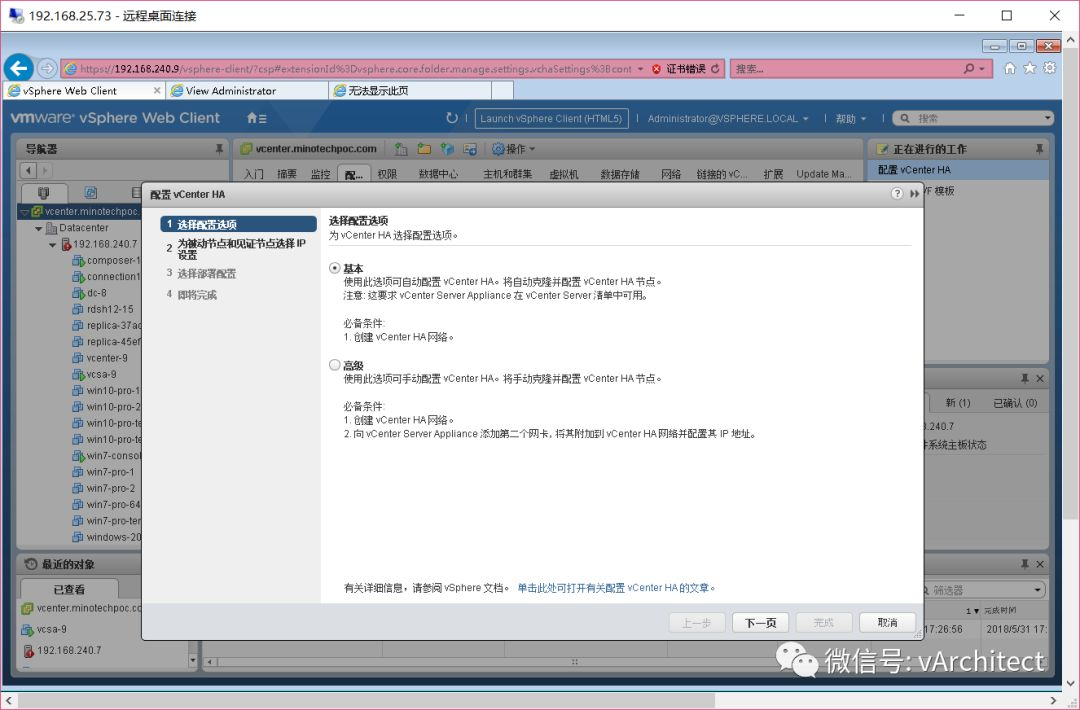
Task: Open the 操作 actions dropdown
Action: pyautogui.click(x=514, y=149)
